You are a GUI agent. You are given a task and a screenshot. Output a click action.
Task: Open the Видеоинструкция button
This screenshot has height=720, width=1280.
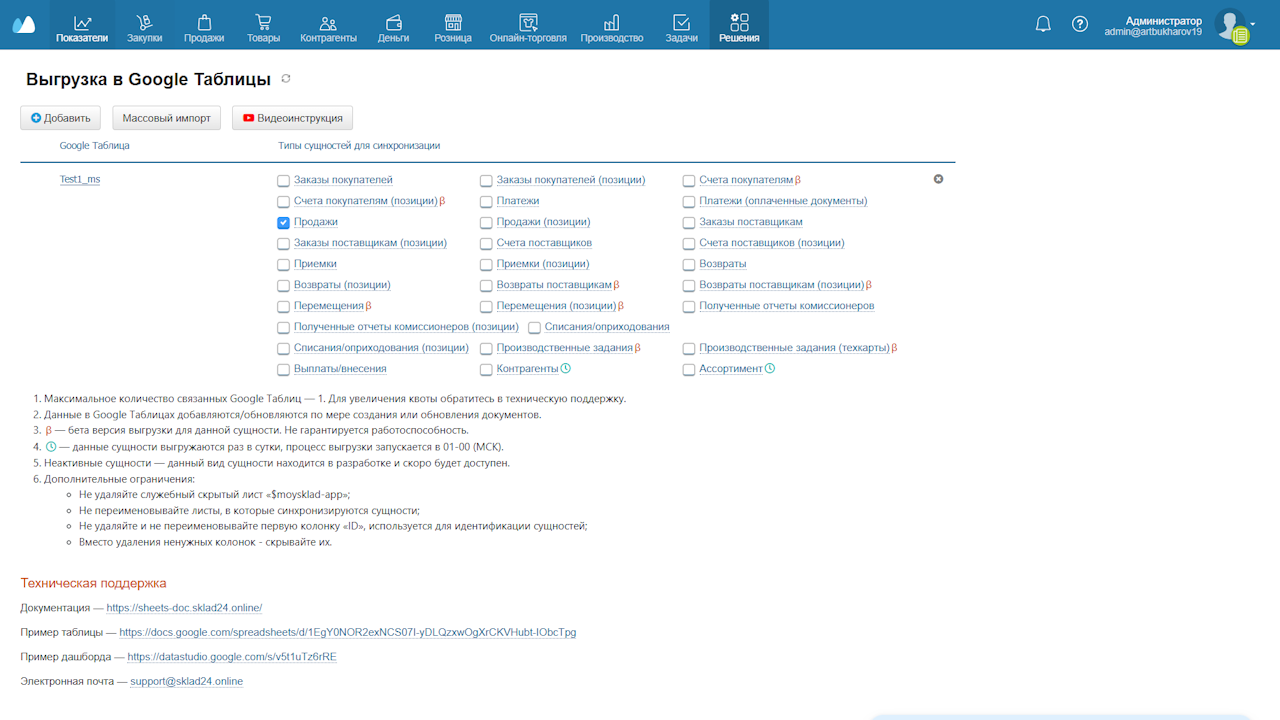292,118
